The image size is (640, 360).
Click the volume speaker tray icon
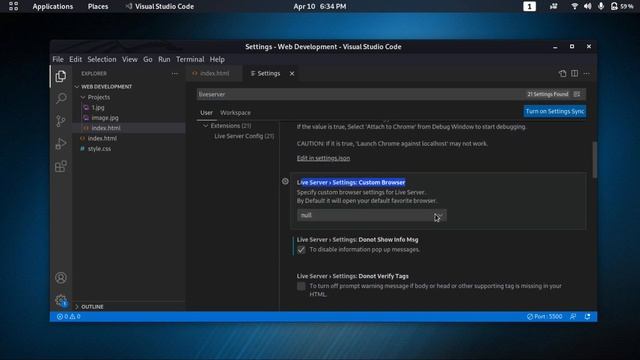(x=587, y=6)
